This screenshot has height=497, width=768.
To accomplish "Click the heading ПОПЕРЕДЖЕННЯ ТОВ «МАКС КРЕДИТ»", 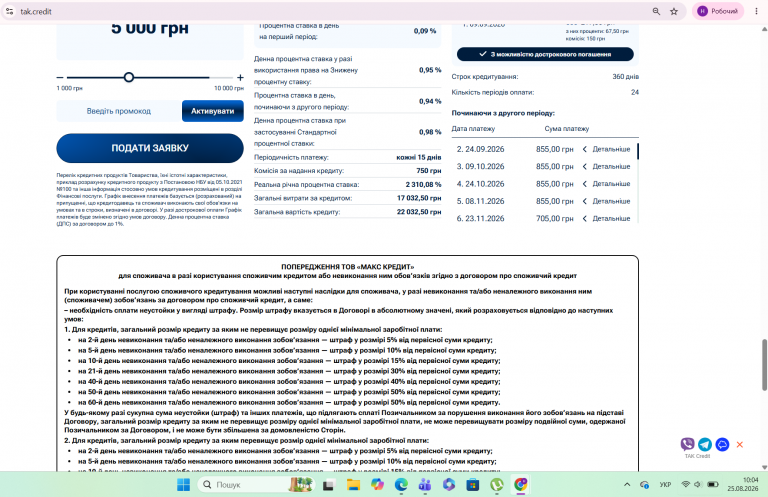I will (x=348, y=267).
